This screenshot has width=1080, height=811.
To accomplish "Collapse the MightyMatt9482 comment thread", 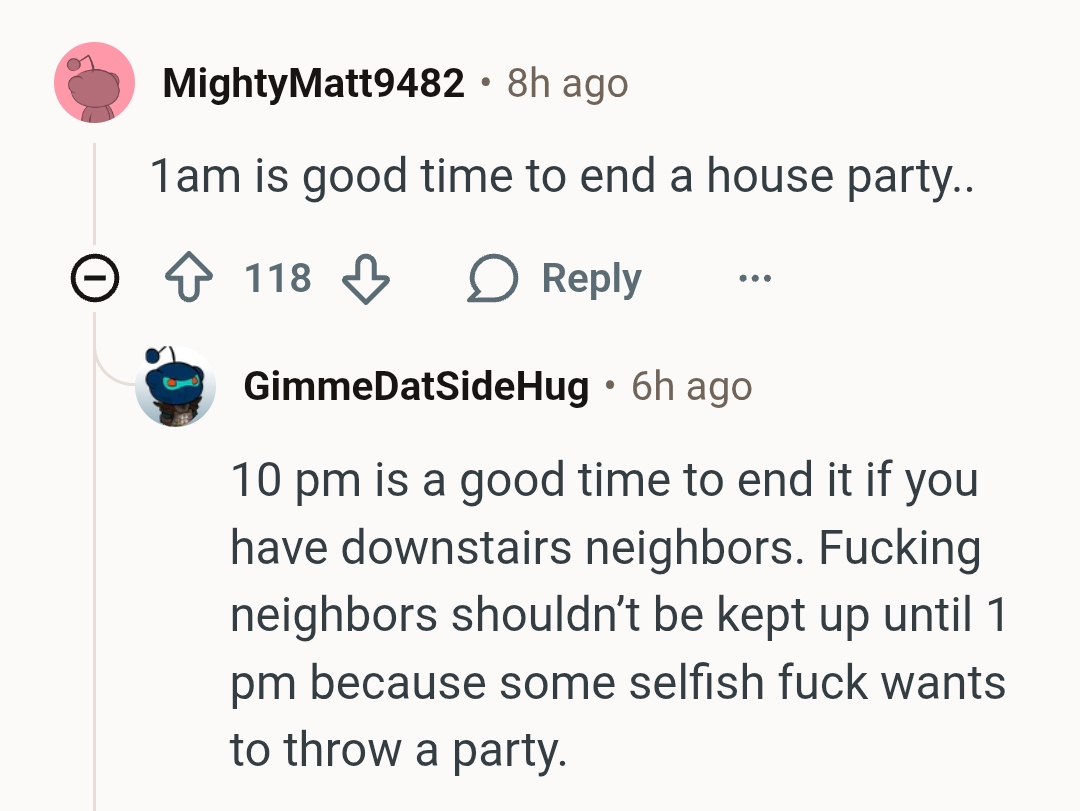I will [x=93, y=281].
